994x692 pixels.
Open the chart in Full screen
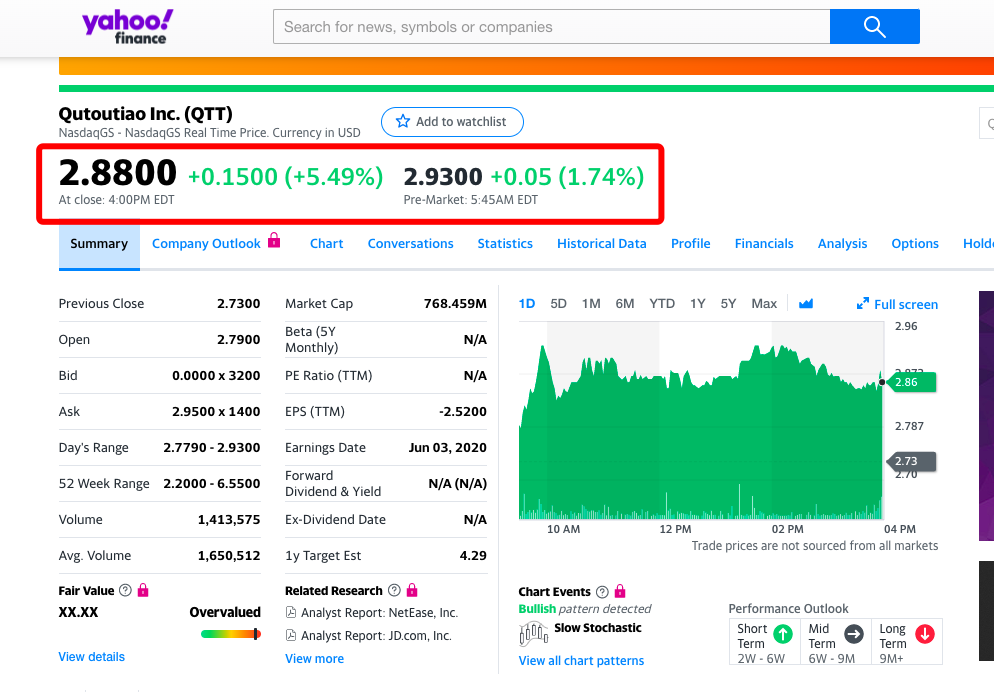(897, 304)
